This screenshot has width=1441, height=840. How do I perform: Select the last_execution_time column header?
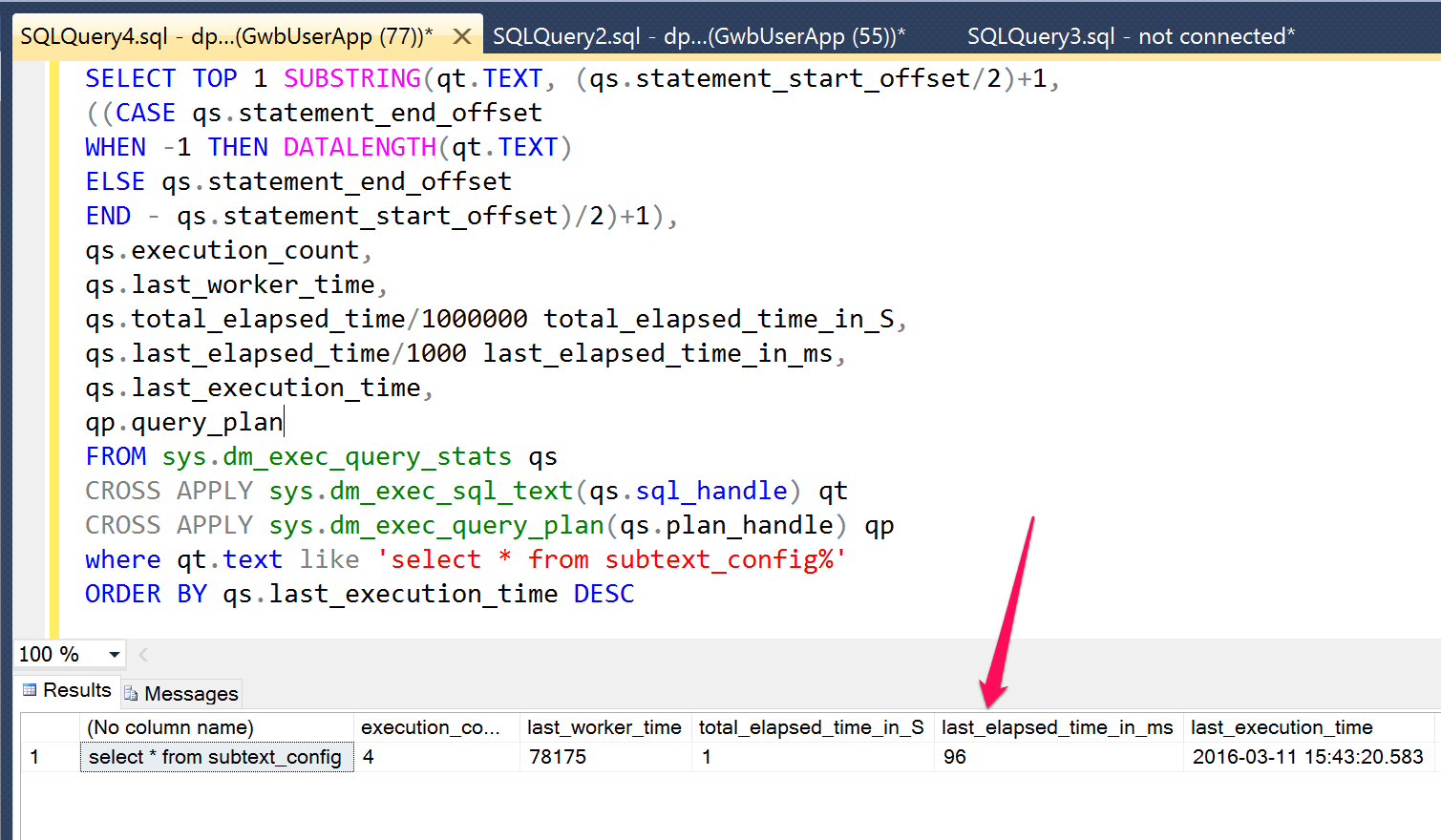[x=1310, y=727]
